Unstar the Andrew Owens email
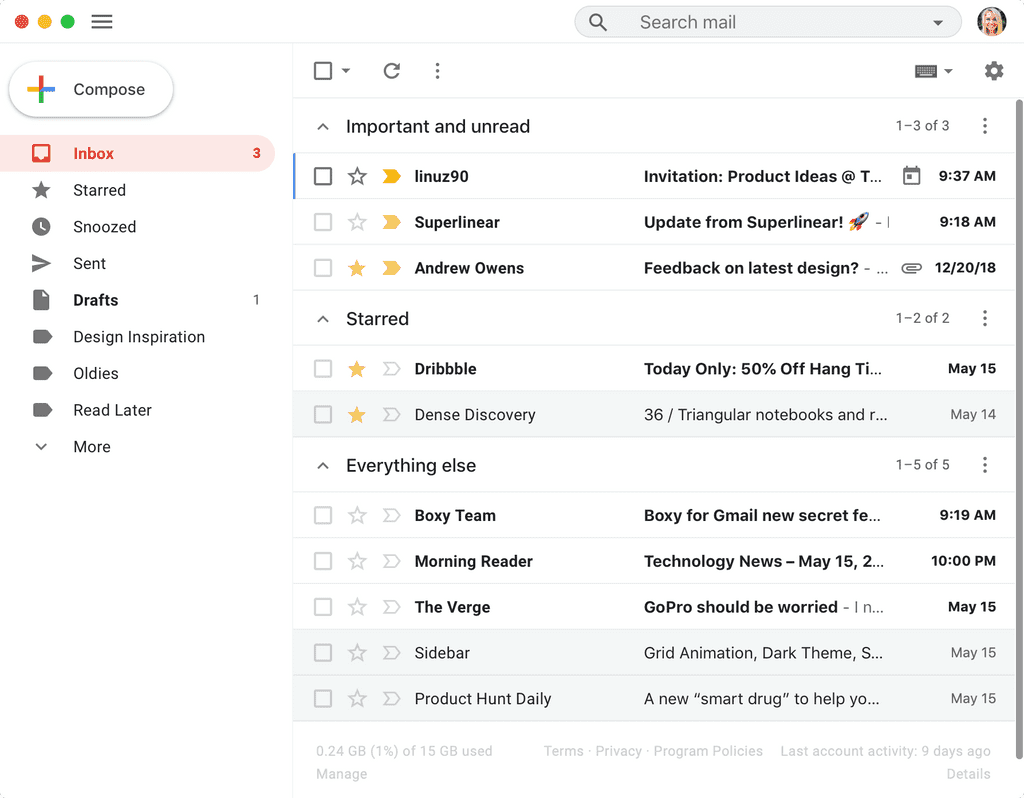1024x798 pixels. click(x=357, y=268)
